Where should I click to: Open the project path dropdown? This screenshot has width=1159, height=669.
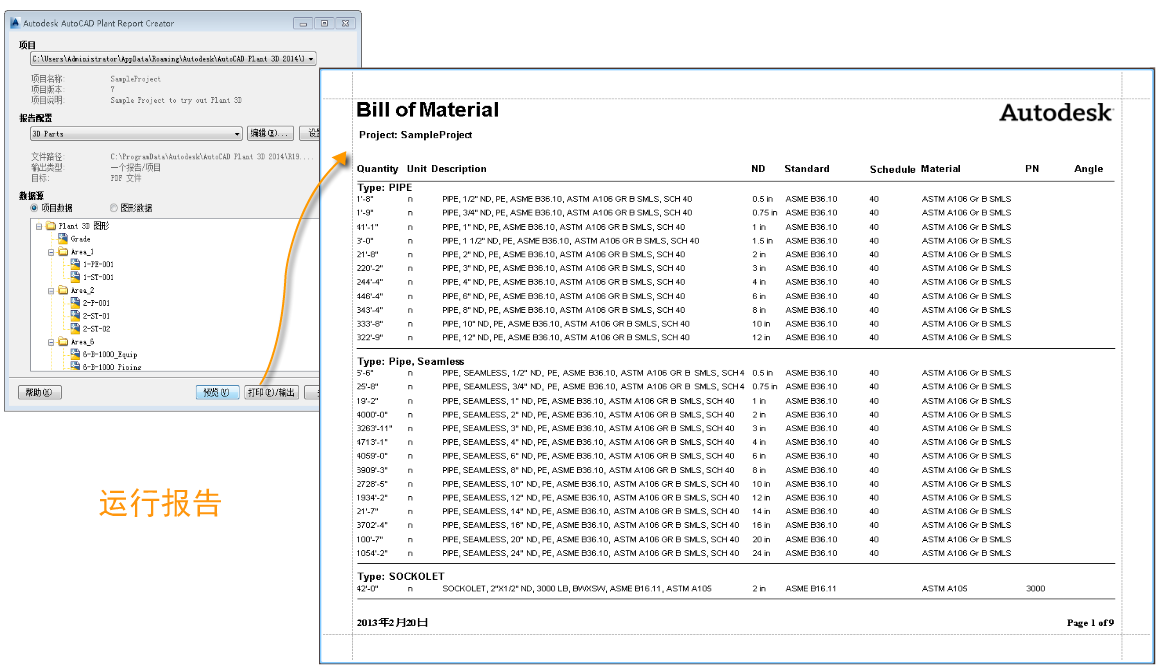(311, 58)
